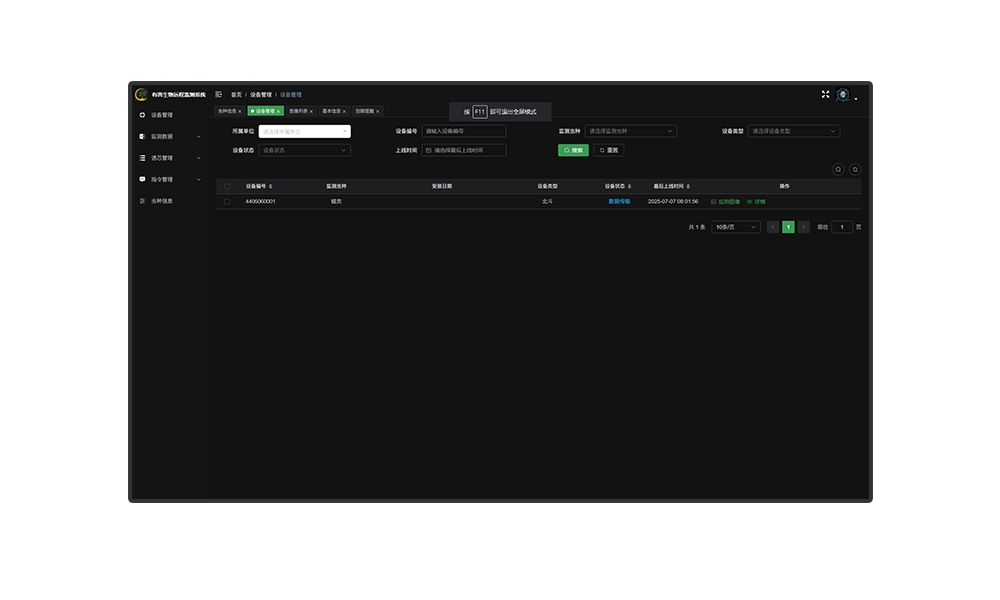This screenshot has width=1000, height=600.
Task: Click the 设备管理 sidebar icon
Action: click(142, 115)
